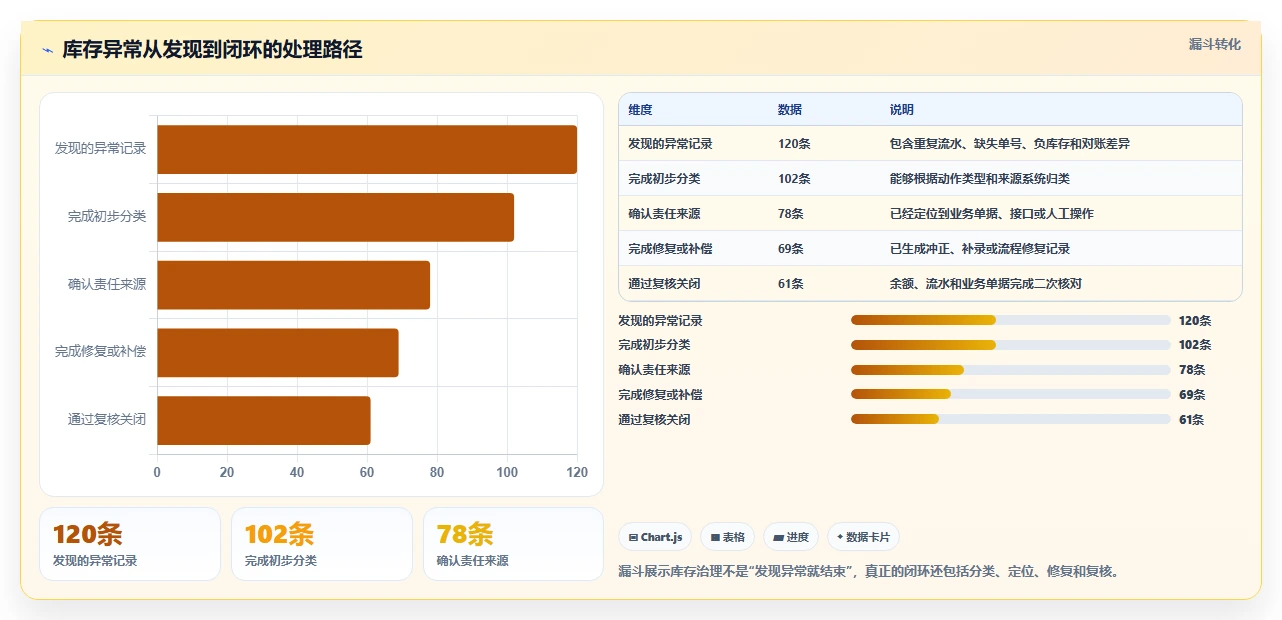The width and height of the screenshot is (1282, 620).
Task: Click the 维度 column header
Action: point(640,110)
